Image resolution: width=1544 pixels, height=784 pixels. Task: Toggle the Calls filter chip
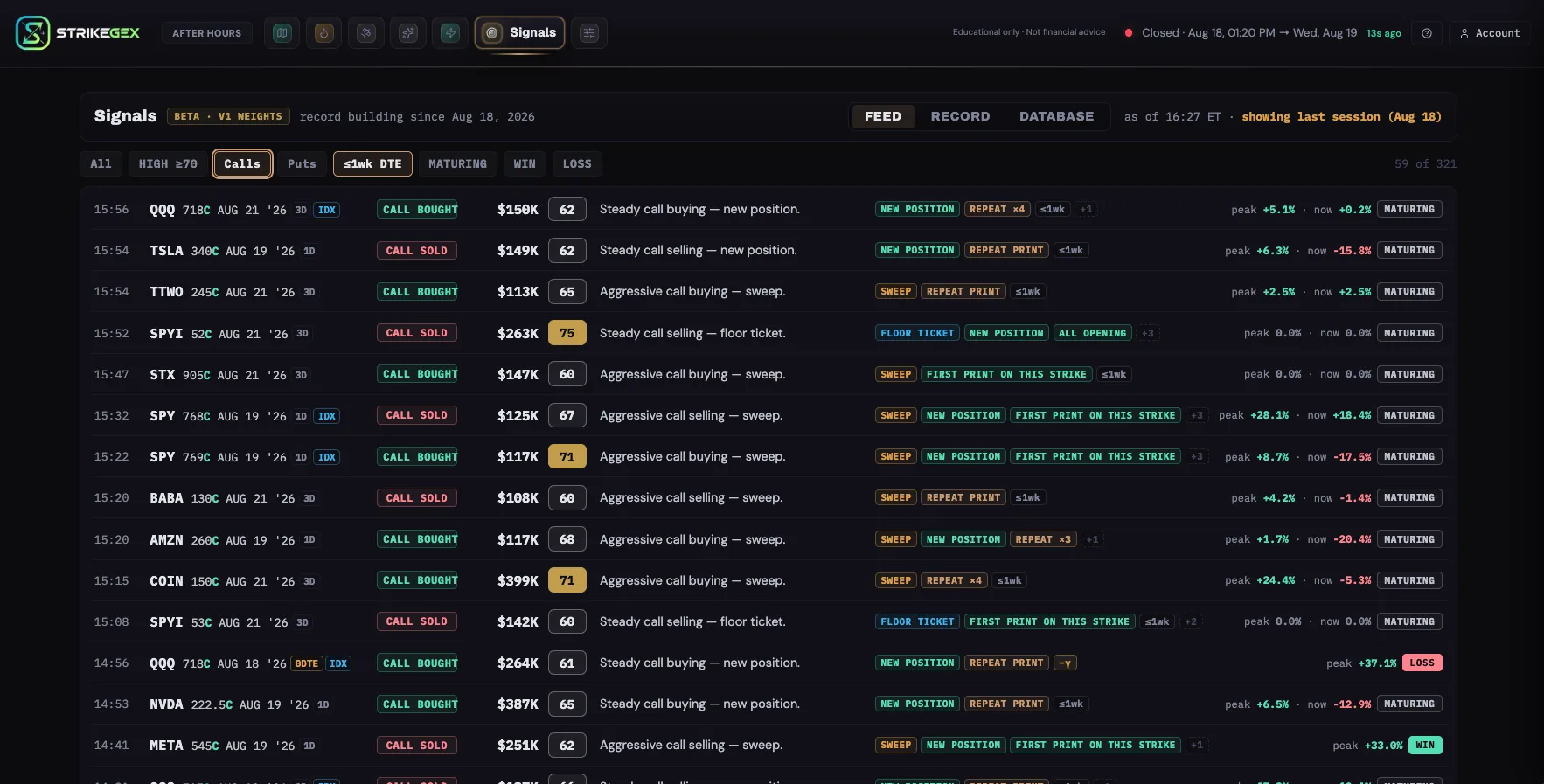[242, 163]
